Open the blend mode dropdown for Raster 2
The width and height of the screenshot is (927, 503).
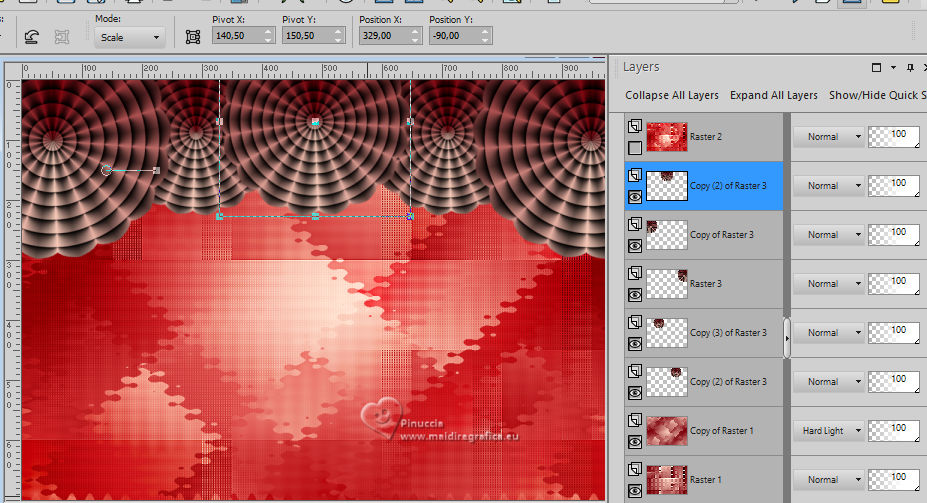point(827,137)
